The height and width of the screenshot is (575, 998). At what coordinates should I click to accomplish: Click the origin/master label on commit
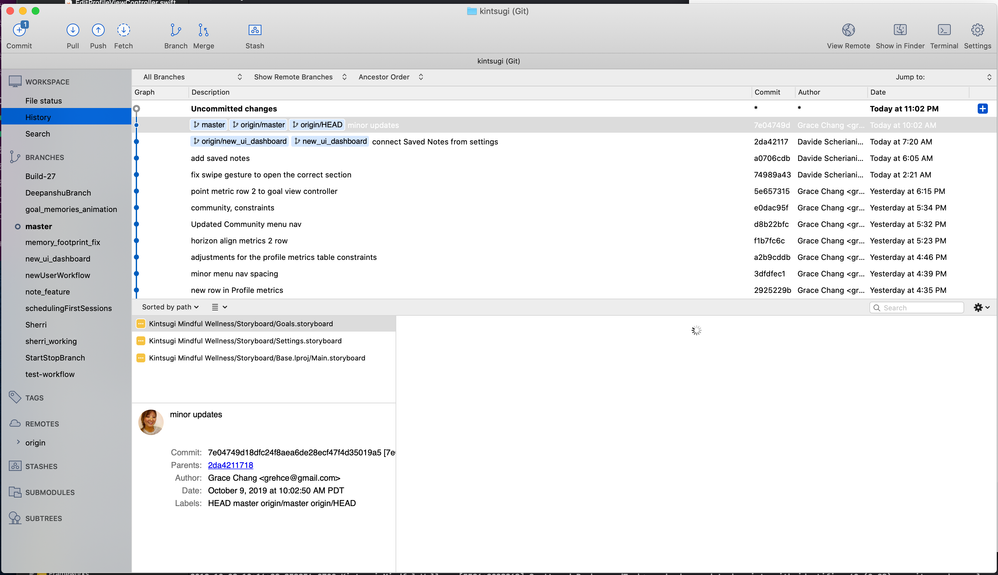tap(259, 125)
